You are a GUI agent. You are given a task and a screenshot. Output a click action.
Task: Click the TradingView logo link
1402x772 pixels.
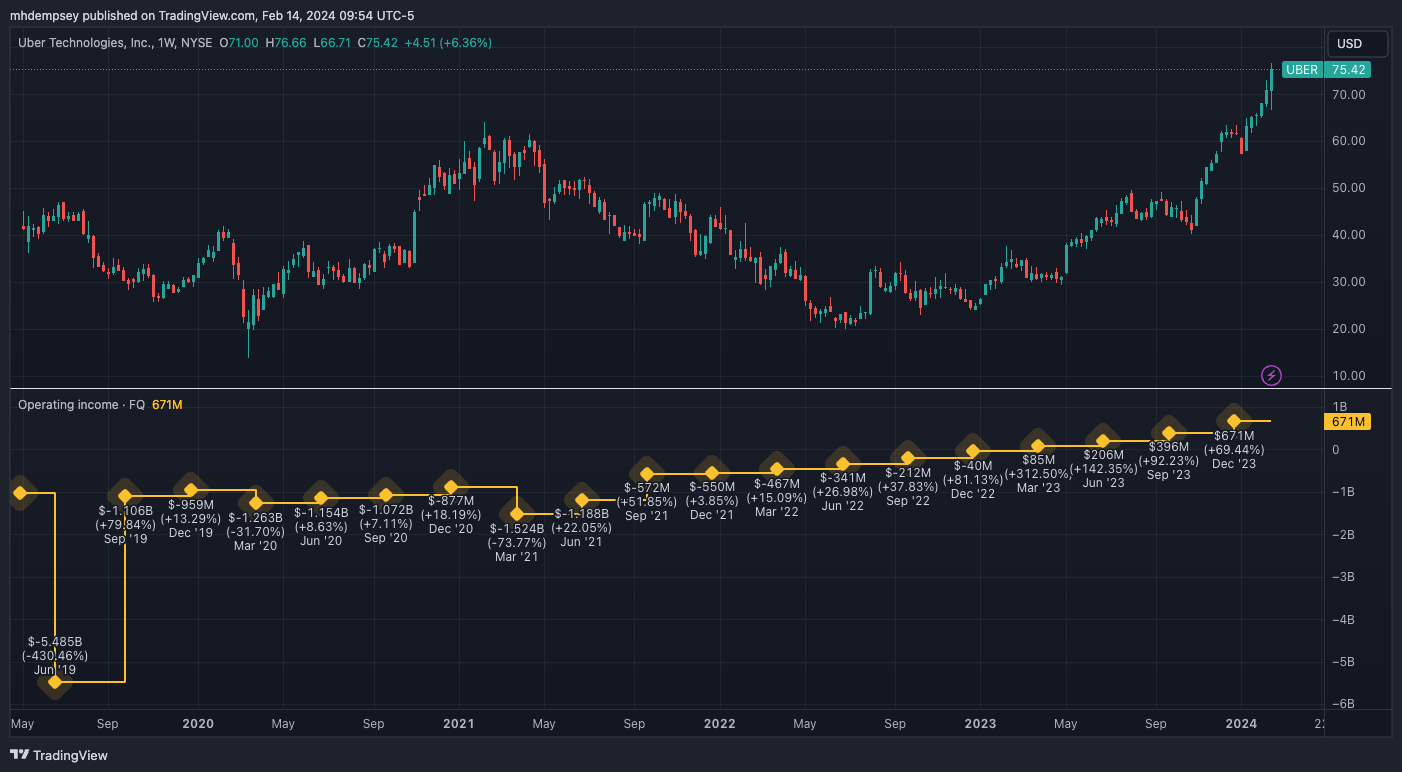click(59, 755)
